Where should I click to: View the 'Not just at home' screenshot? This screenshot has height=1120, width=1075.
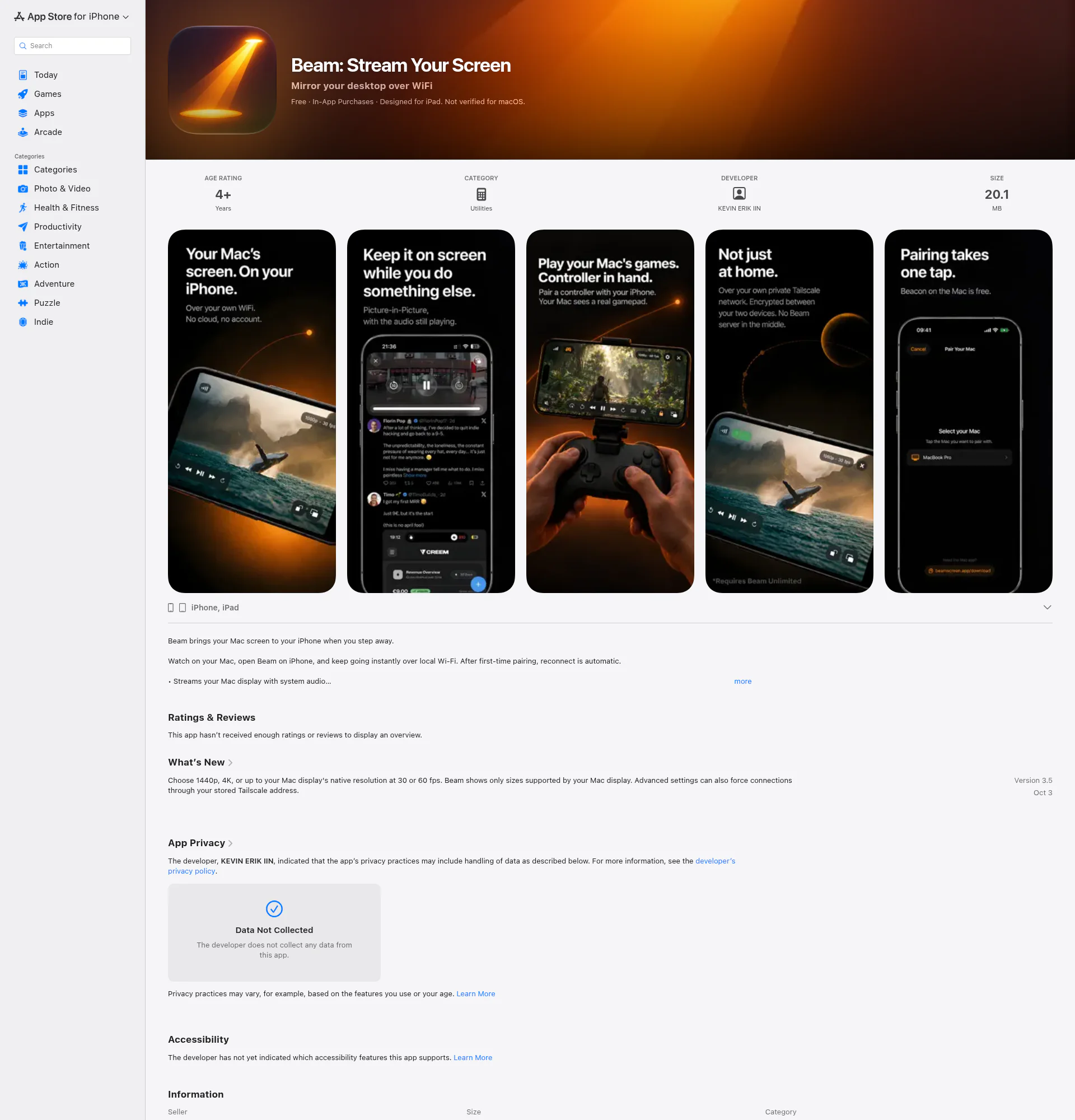[789, 412]
